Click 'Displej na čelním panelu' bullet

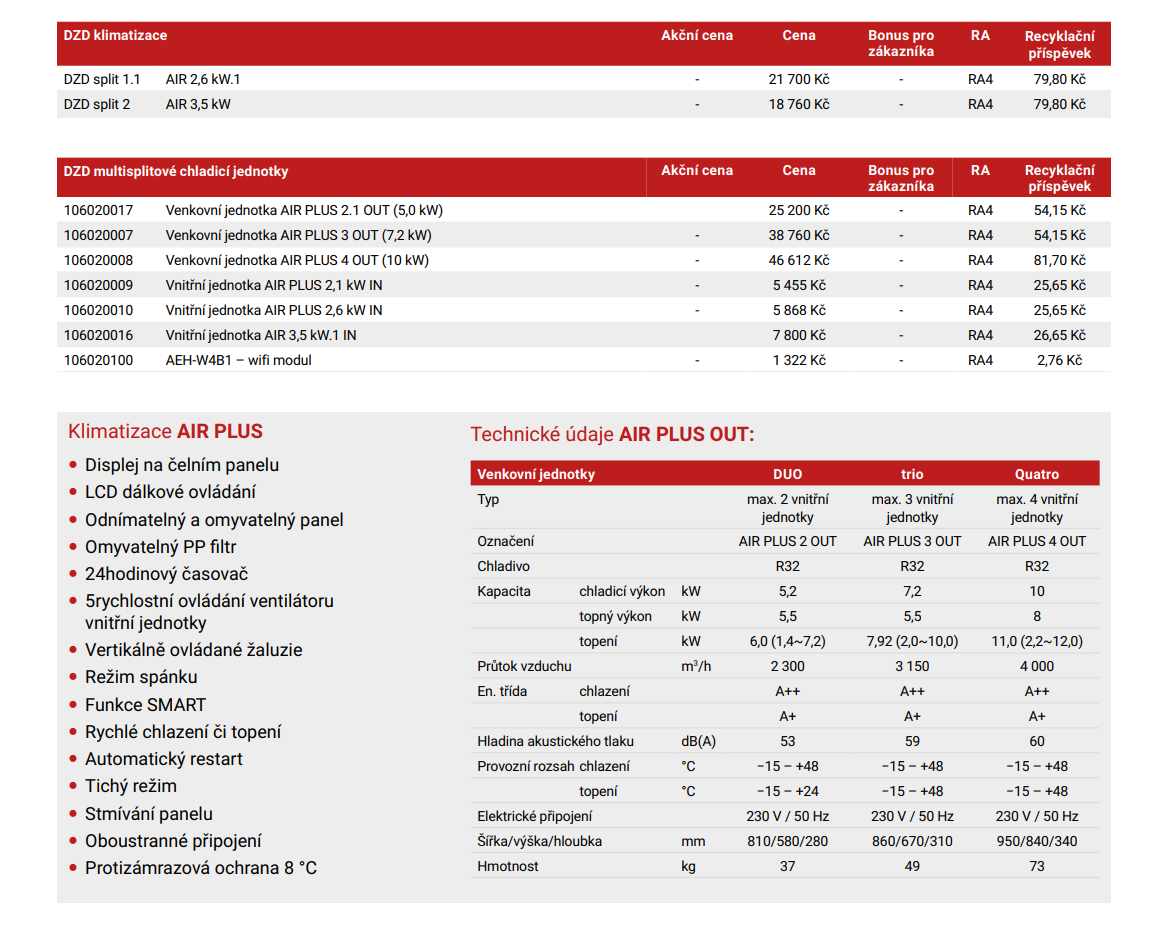pyautogui.click(x=181, y=465)
